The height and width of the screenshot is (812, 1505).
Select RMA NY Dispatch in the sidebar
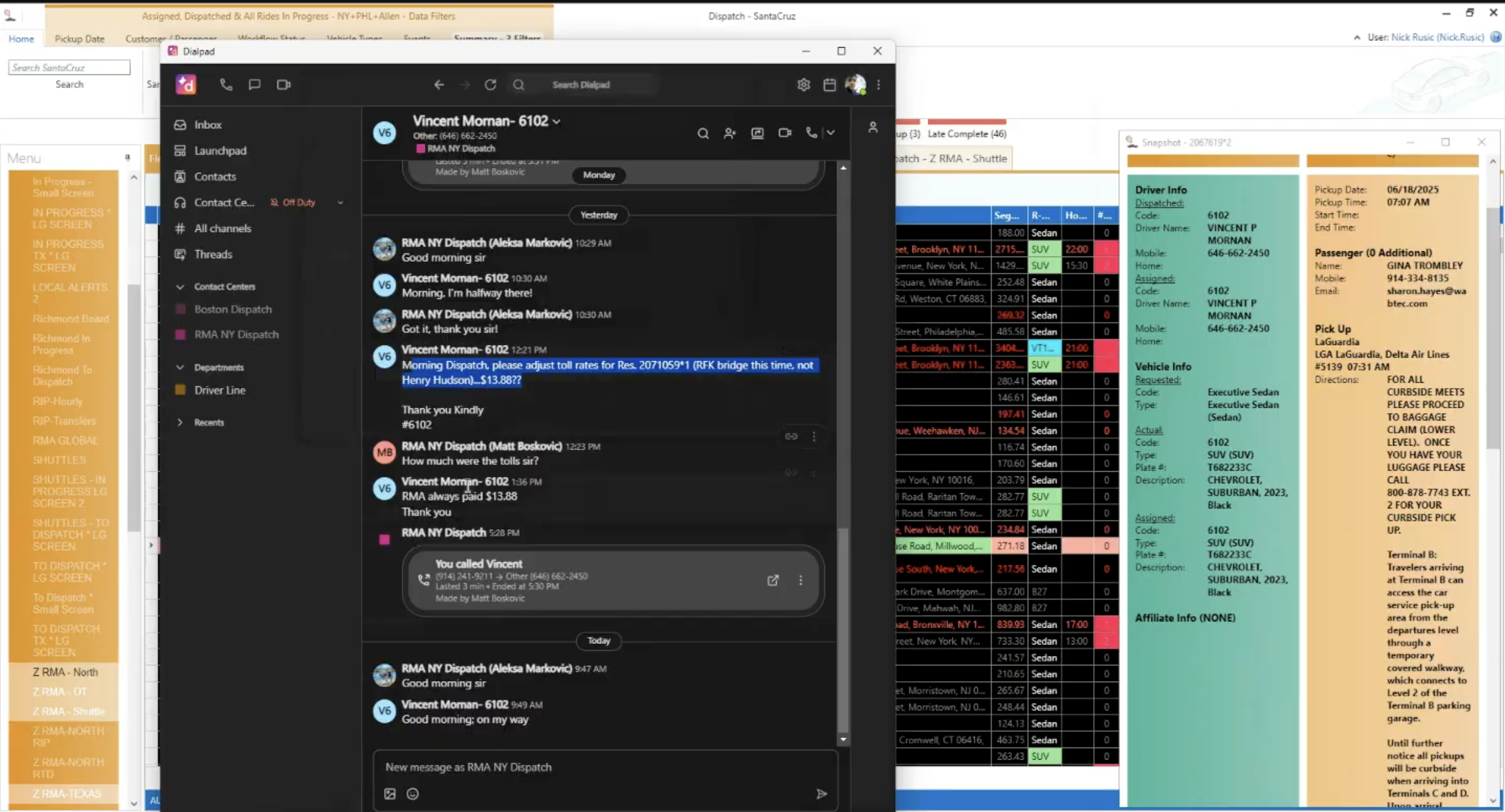tap(236, 334)
